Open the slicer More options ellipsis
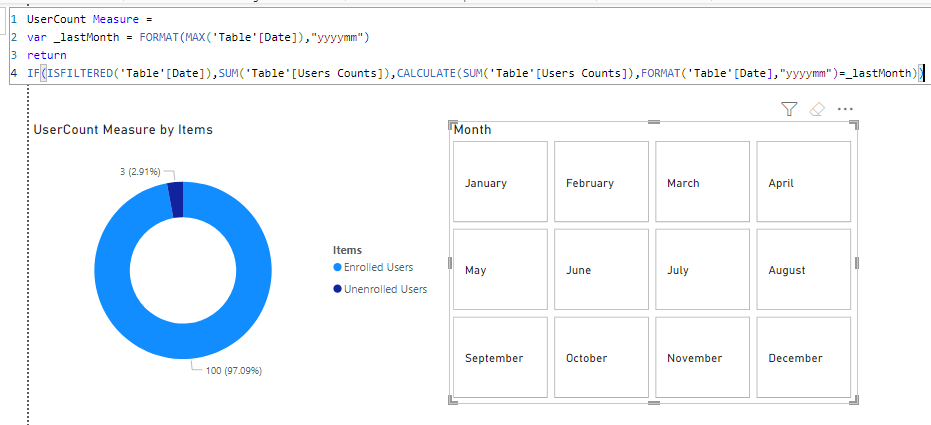931x425 pixels. pos(845,109)
